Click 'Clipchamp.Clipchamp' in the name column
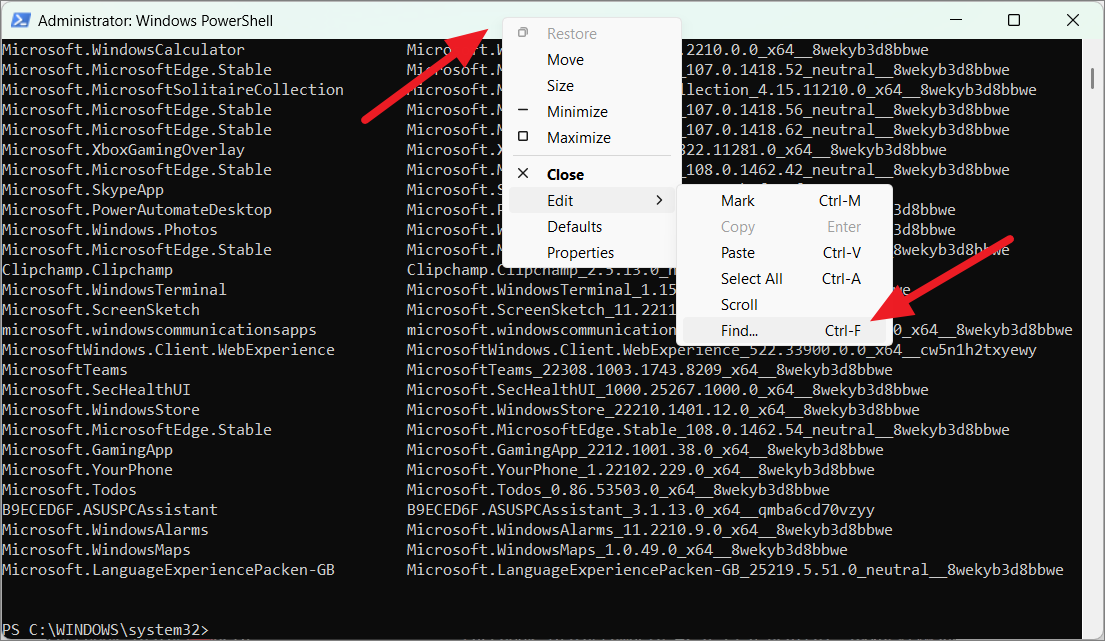Viewport: 1105px width, 641px height. pos(87,270)
